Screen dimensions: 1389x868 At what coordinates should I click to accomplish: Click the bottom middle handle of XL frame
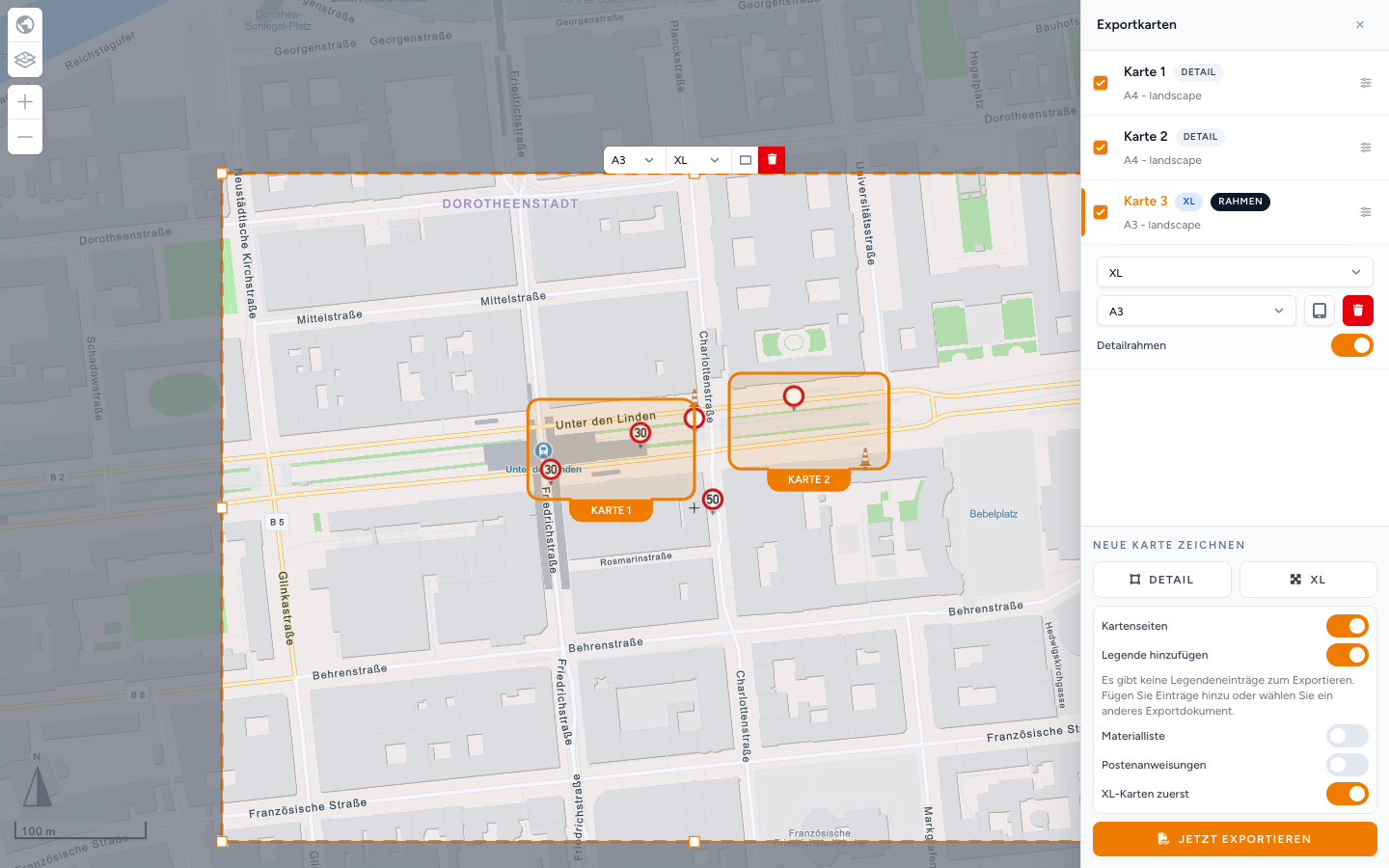[694, 842]
